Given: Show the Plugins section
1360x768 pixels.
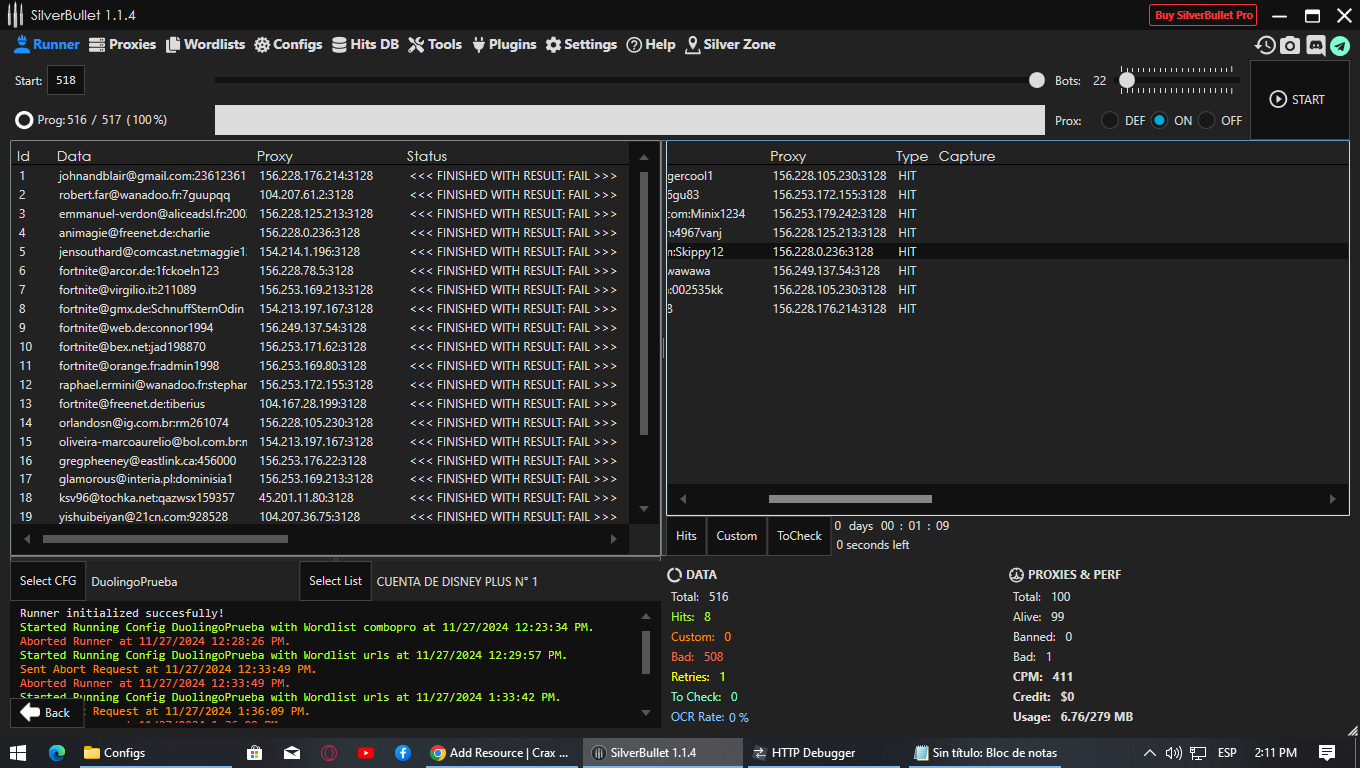Looking at the screenshot, I should 504,45.
